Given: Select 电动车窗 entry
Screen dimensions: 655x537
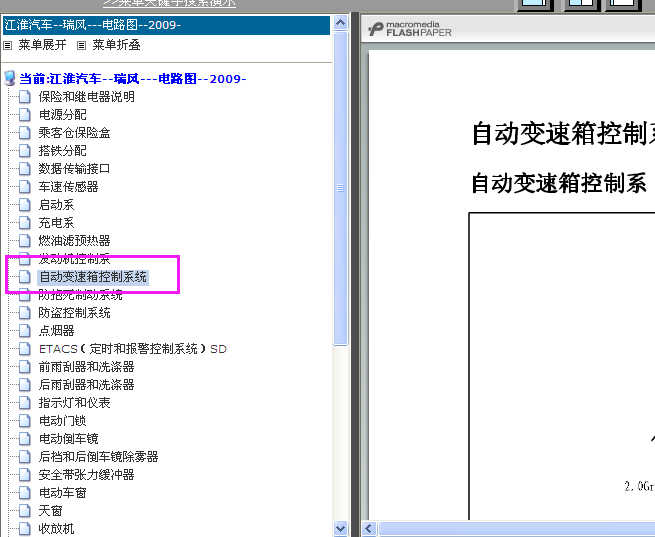Looking at the screenshot, I should click(x=63, y=493).
